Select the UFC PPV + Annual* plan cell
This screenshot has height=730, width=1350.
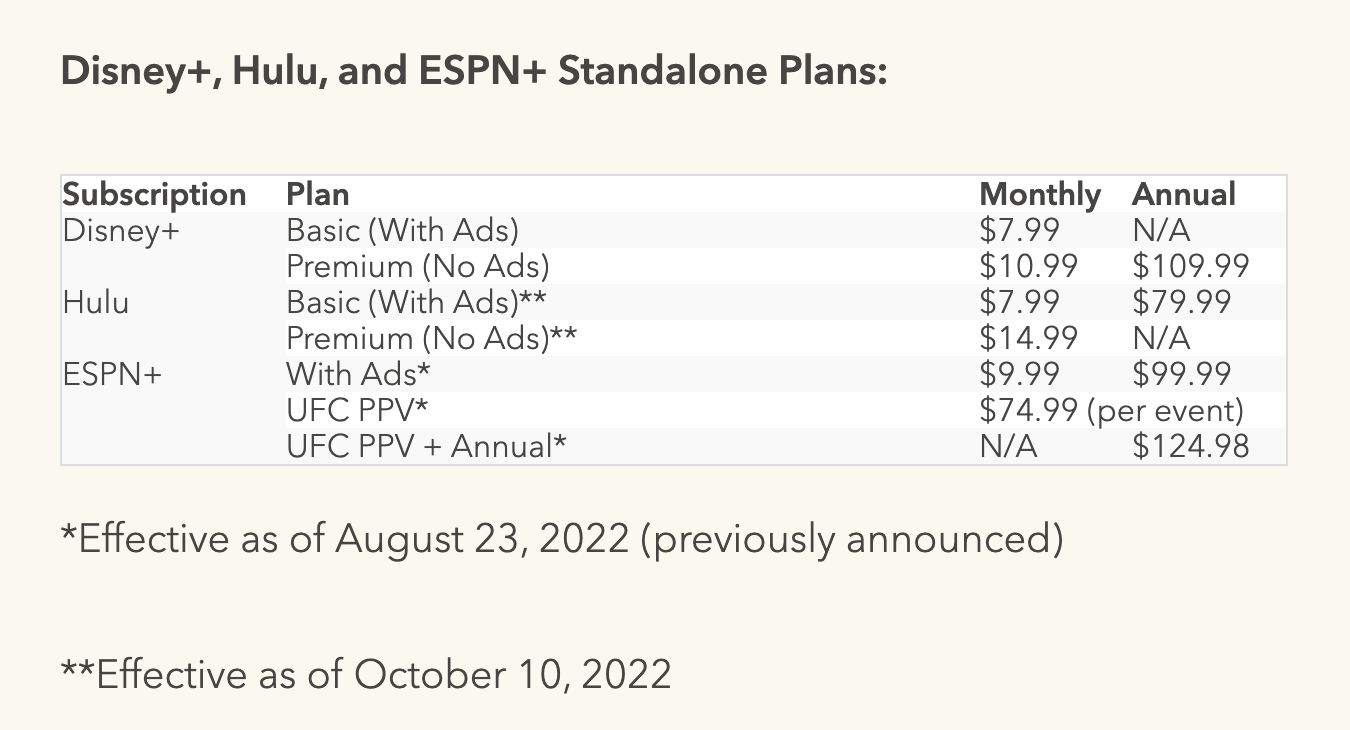pos(427,446)
